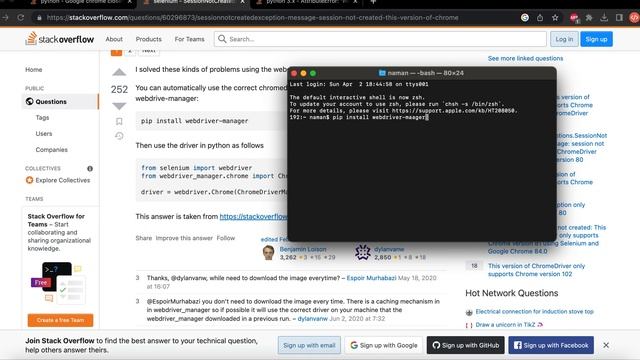This screenshot has height=360, width=640.
Task: Open the extensions puzzle icon
Action: 589,18
